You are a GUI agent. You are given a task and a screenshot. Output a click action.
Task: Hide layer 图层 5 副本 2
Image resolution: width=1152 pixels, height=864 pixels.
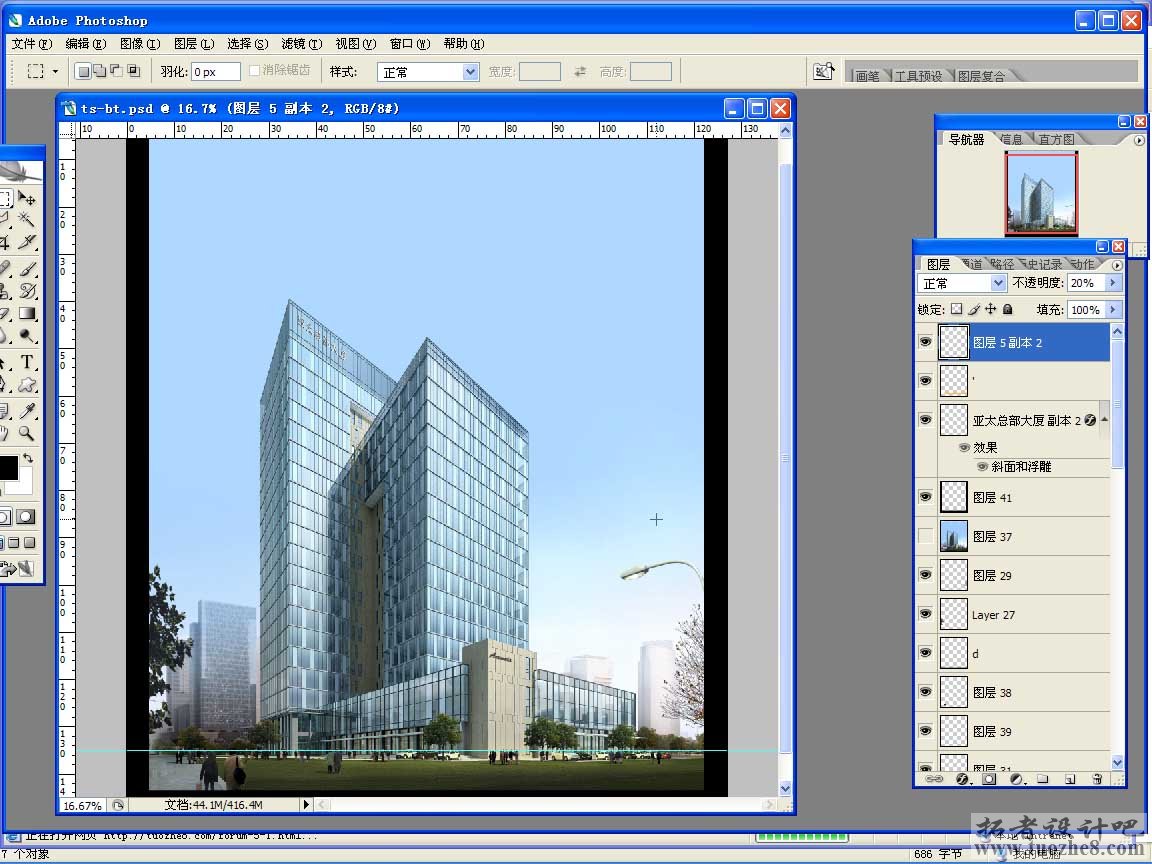click(x=926, y=342)
